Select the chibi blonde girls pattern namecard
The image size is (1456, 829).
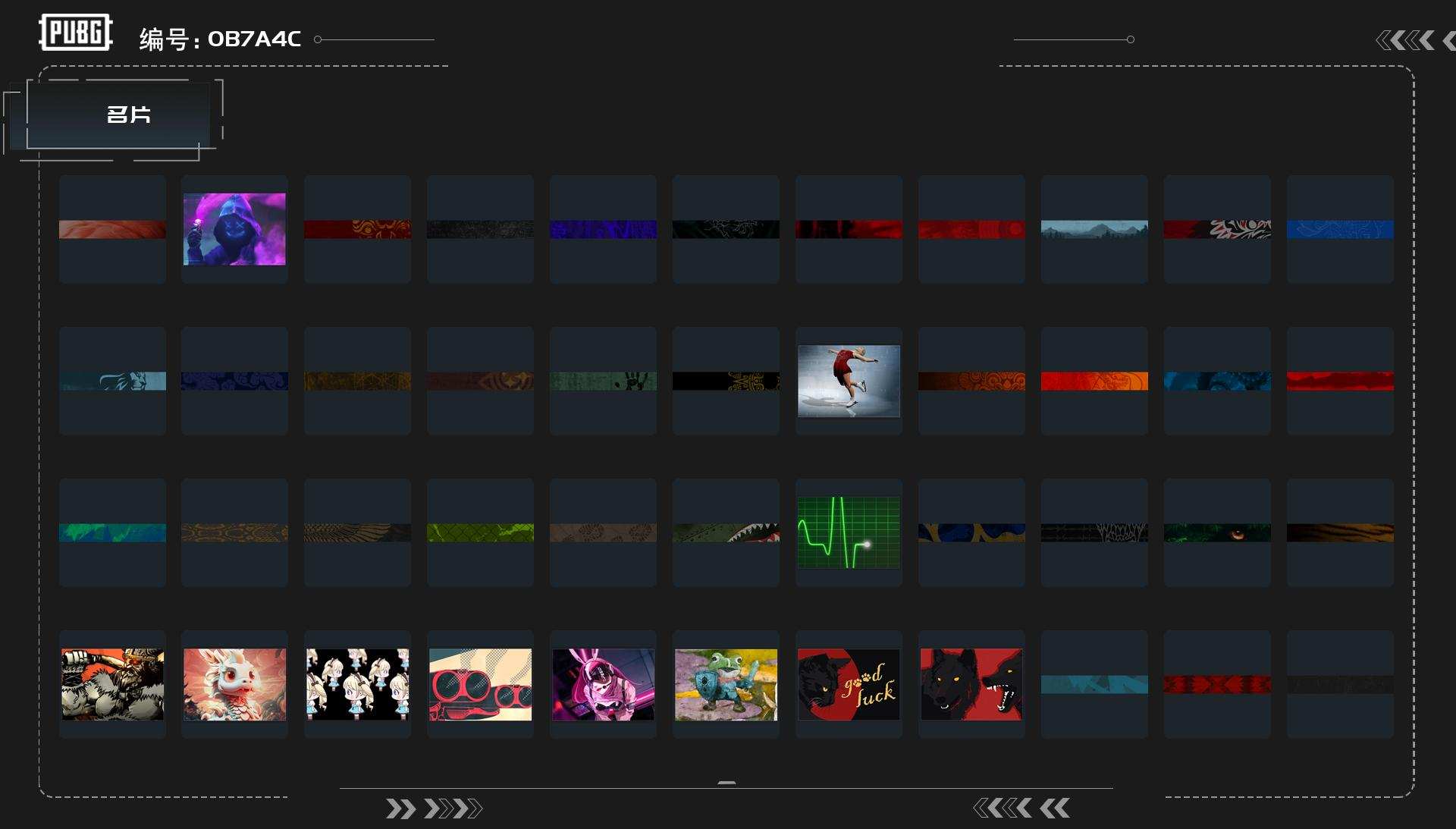357,684
